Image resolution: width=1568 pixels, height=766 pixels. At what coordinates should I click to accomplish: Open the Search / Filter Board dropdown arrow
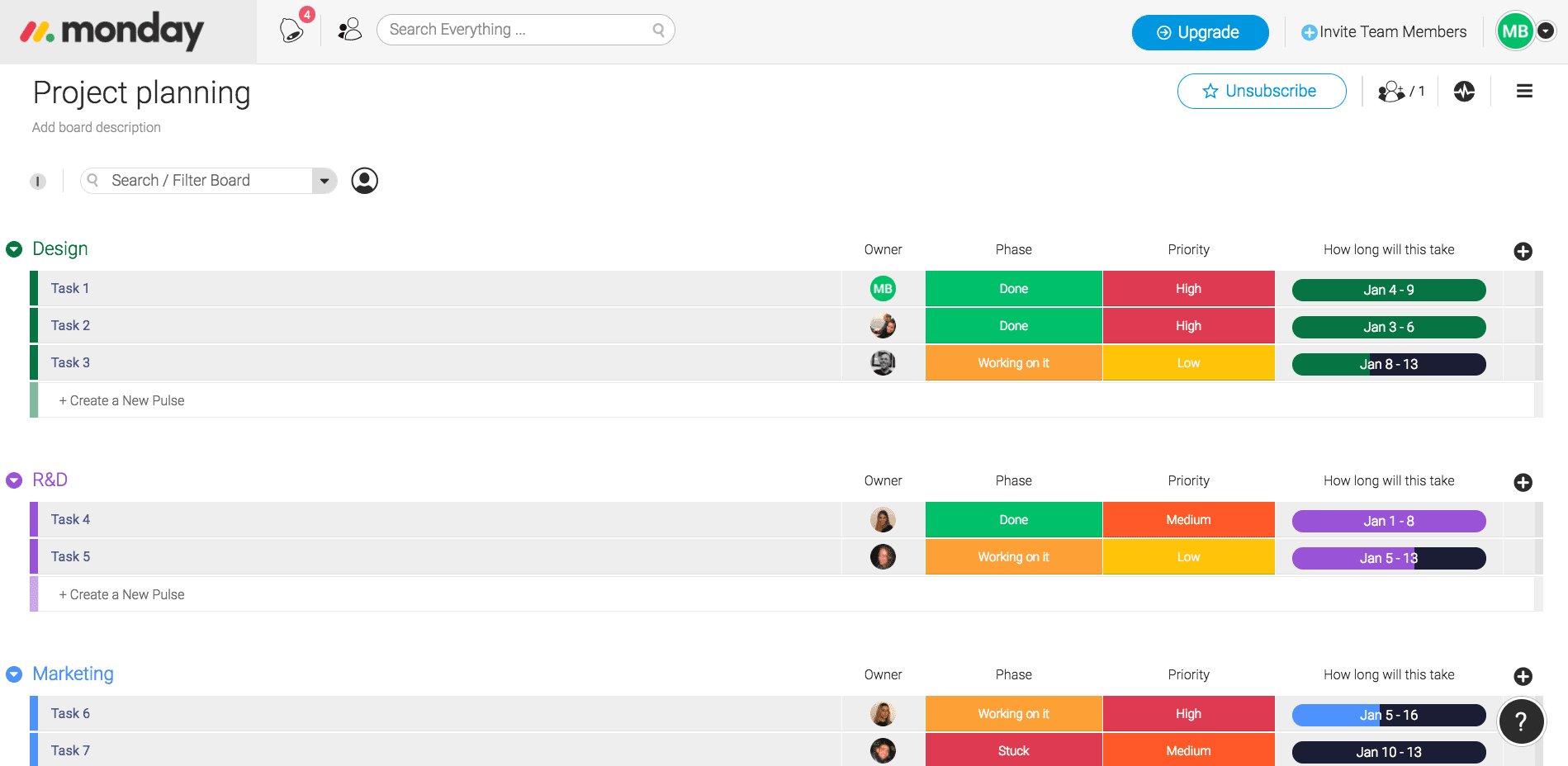coord(324,181)
